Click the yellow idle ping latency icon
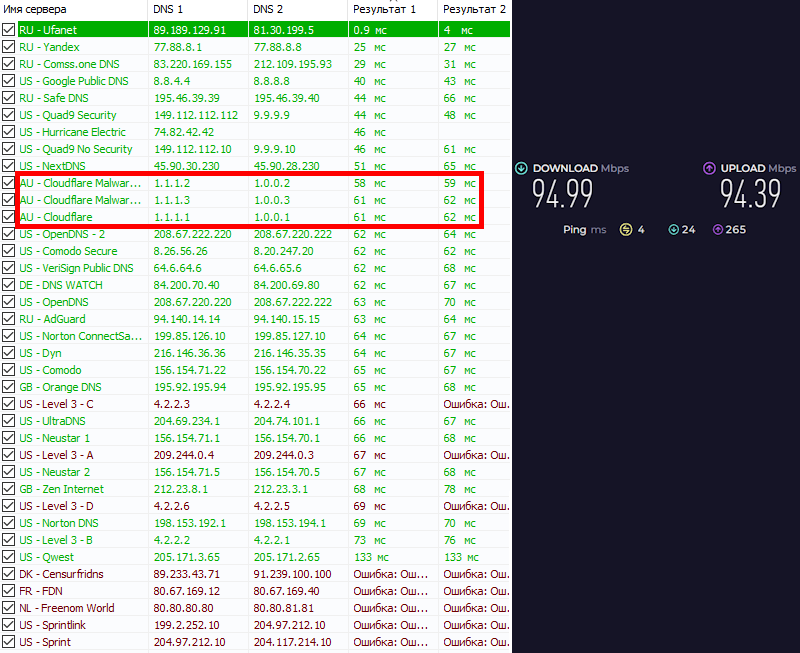The height and width of the screenshot is (653, 800). click(627, 230)
